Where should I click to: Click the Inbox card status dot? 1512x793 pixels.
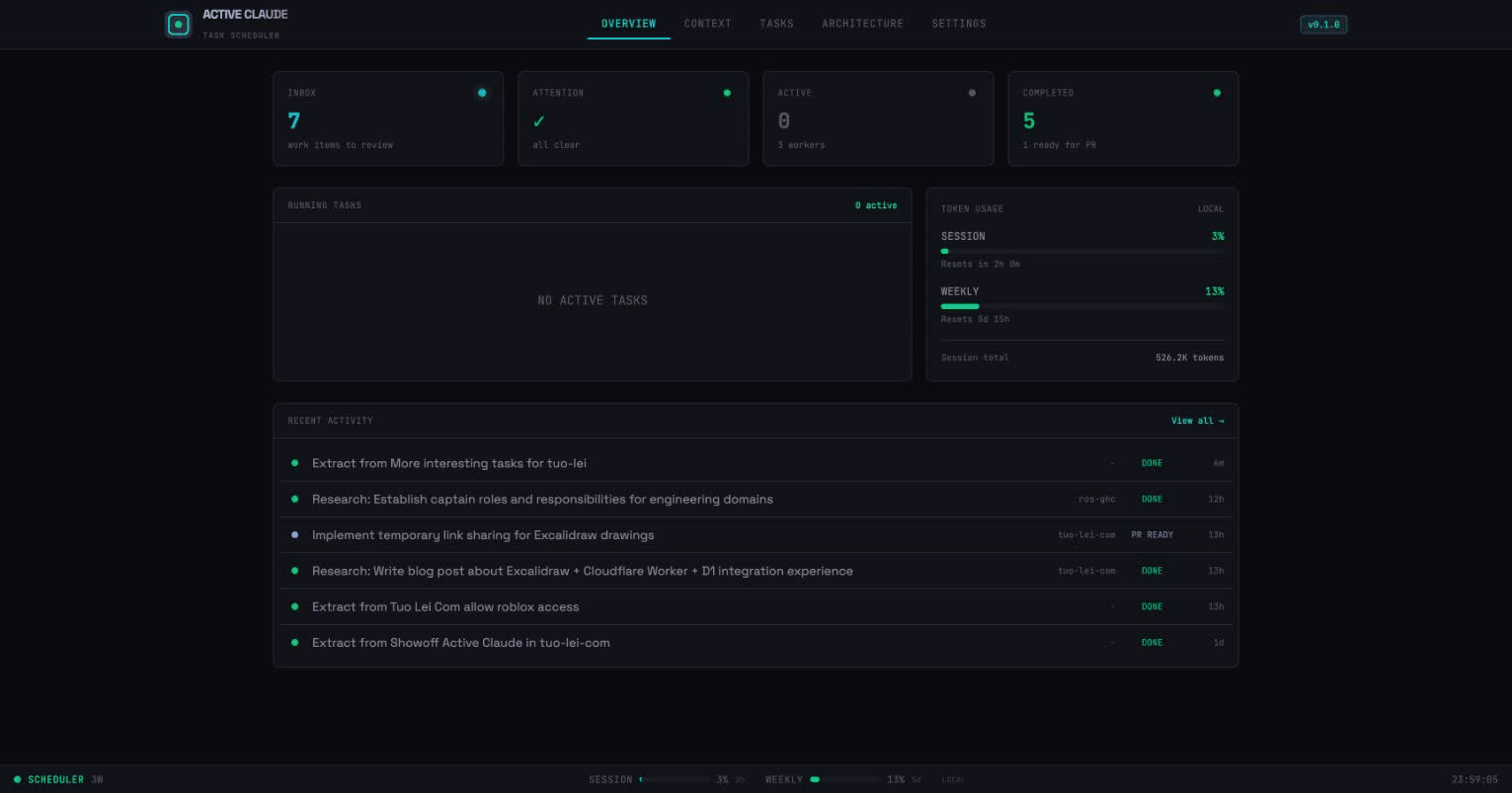(x=482, y=93)
